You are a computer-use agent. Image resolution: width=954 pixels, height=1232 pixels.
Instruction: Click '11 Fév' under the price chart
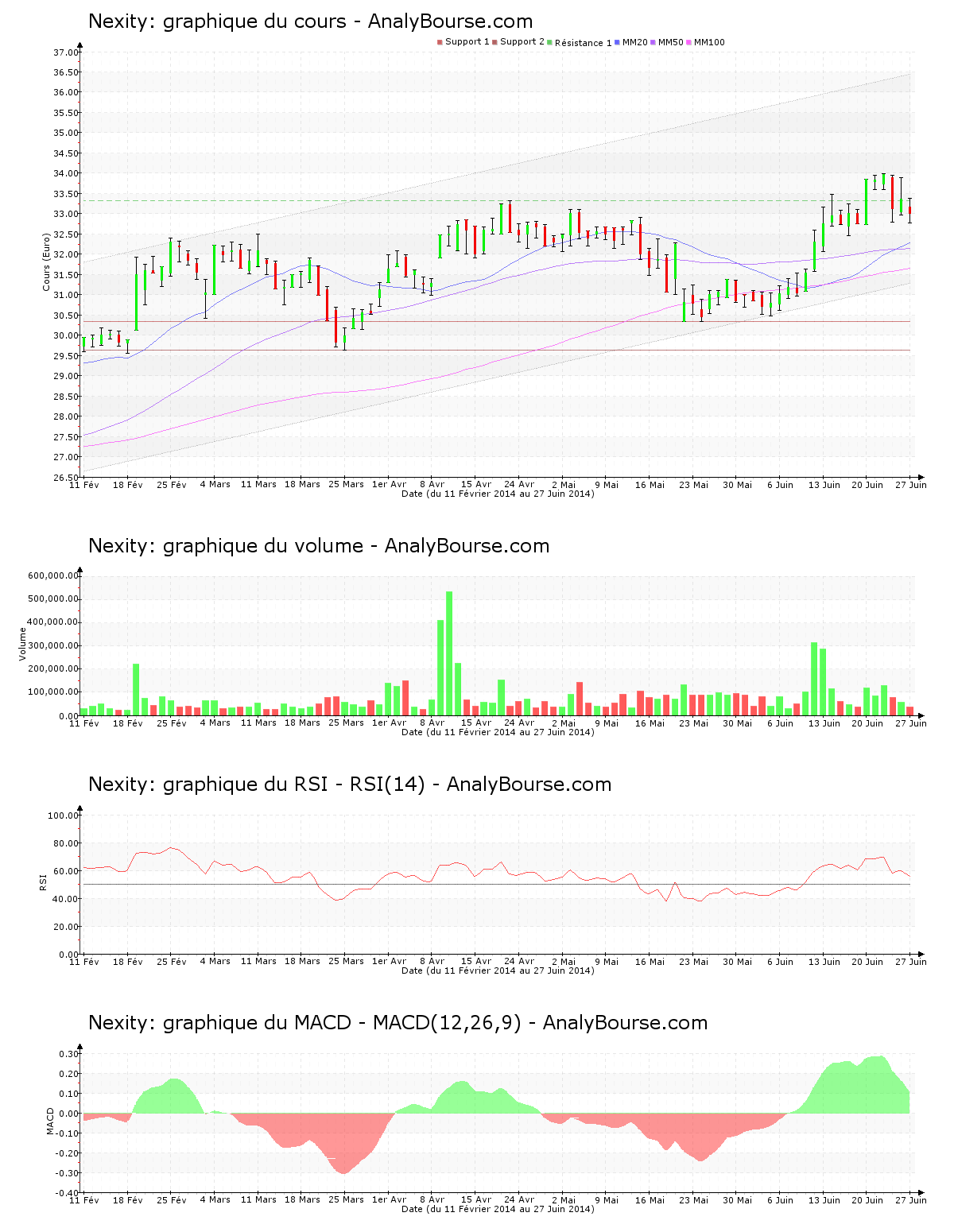coord(84,485)
